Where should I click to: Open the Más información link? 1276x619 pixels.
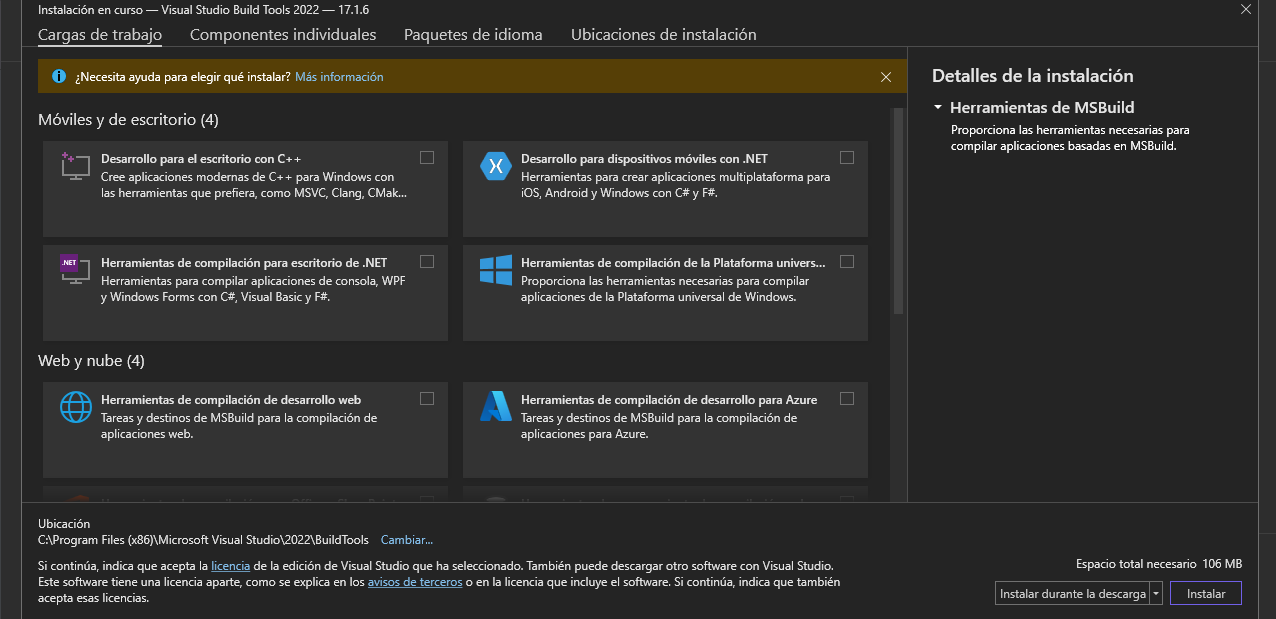[339, 76]
